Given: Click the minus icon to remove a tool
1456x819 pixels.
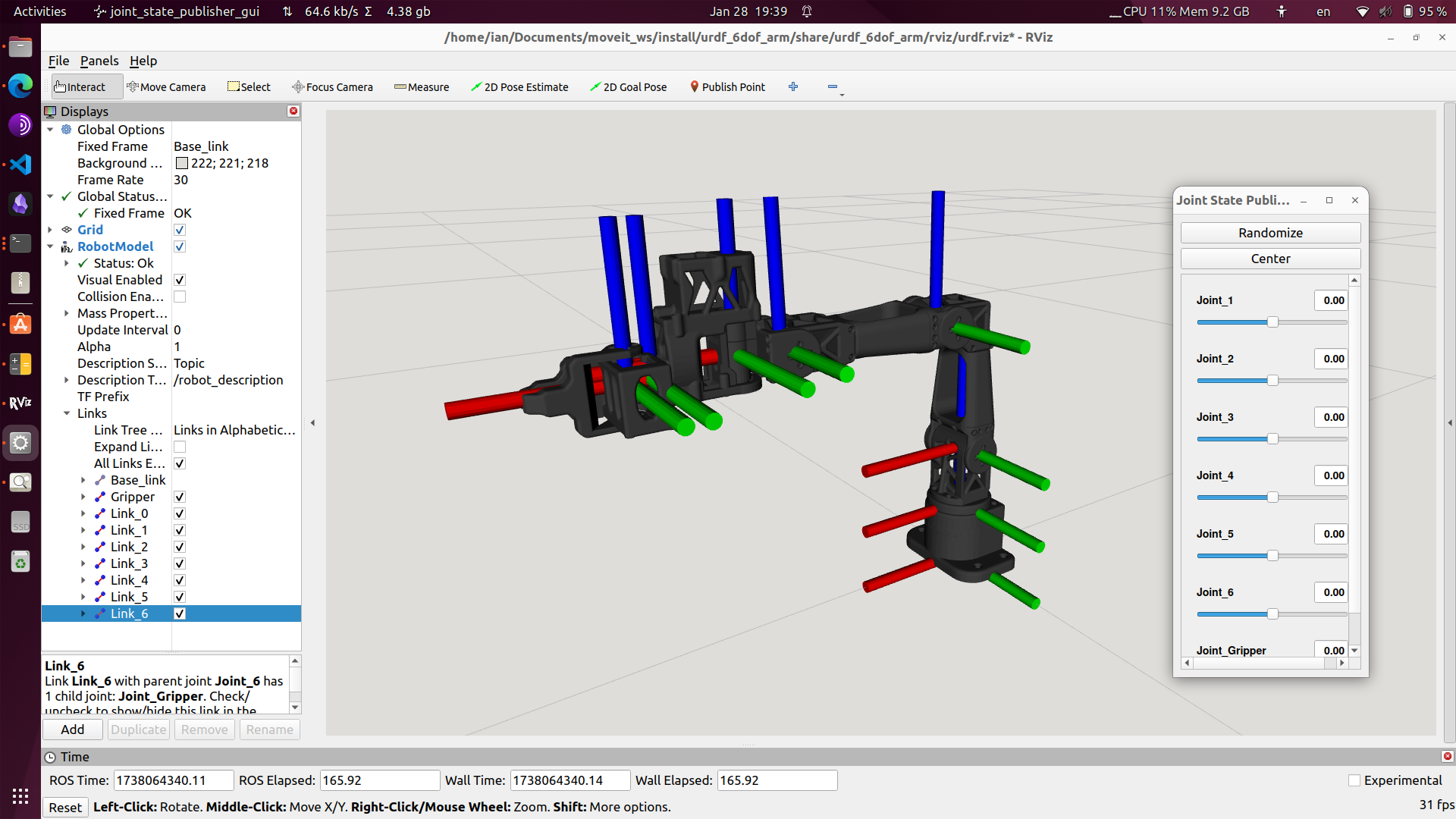Looking at the screenshot, I should pos(832,87).
